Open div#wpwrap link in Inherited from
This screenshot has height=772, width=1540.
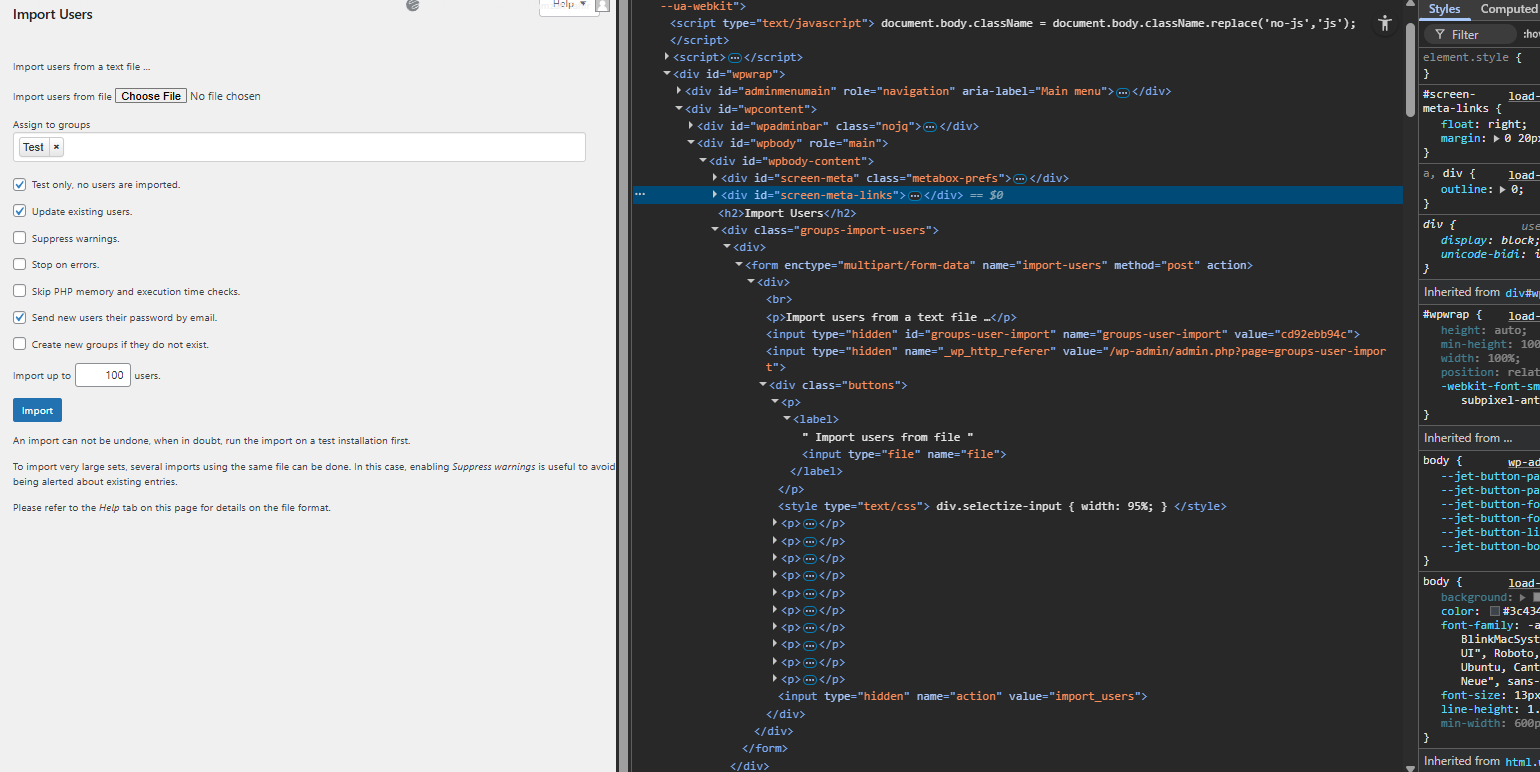[x=1521, y=293]
